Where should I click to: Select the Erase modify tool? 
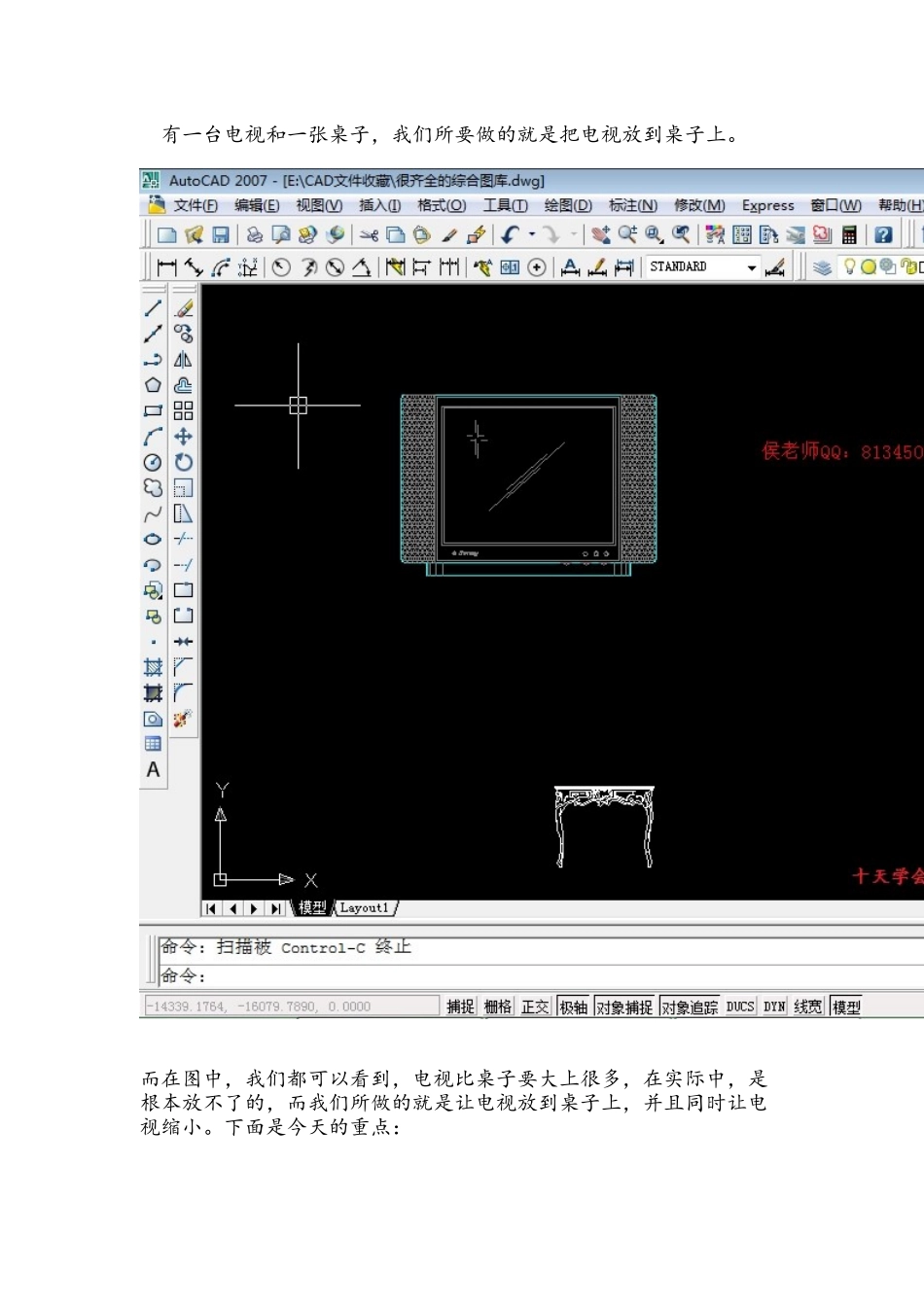pos(183,308)
